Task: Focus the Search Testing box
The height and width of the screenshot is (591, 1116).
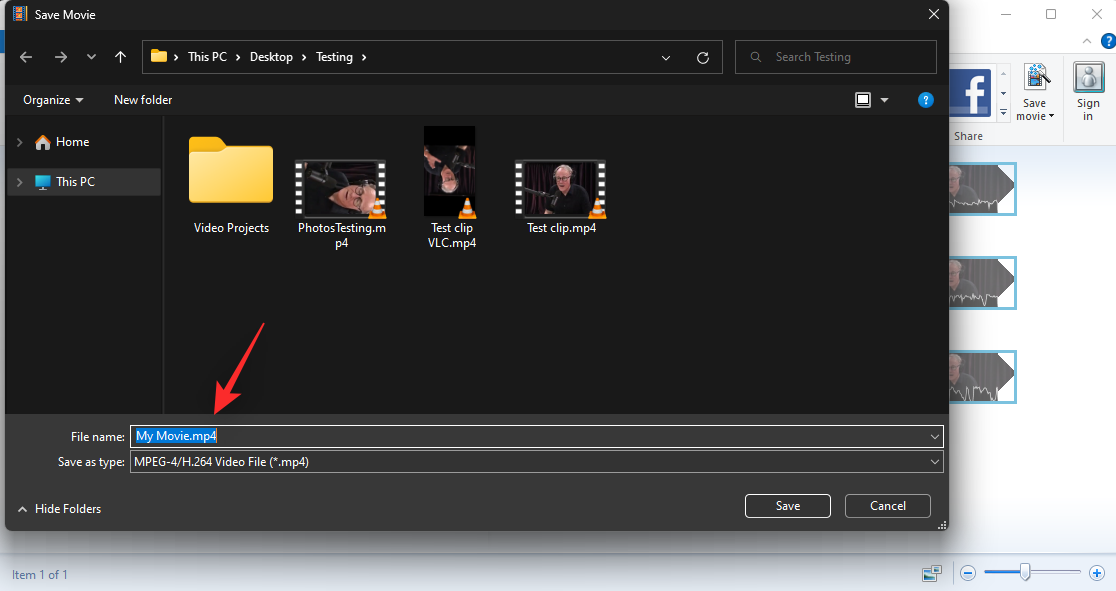Action: 836,57
